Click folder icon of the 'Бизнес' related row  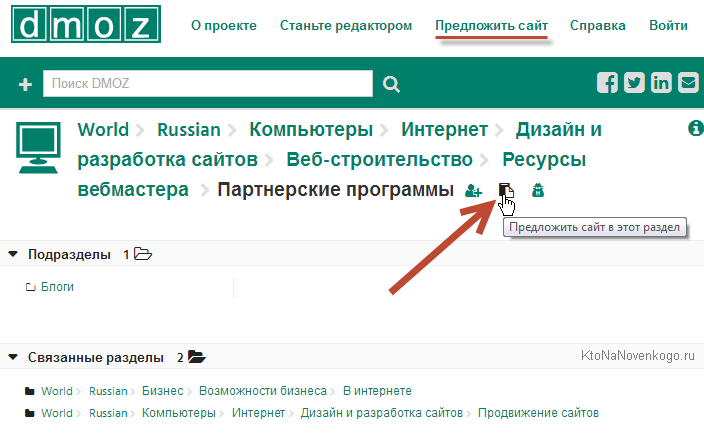[x=30, y=391]
